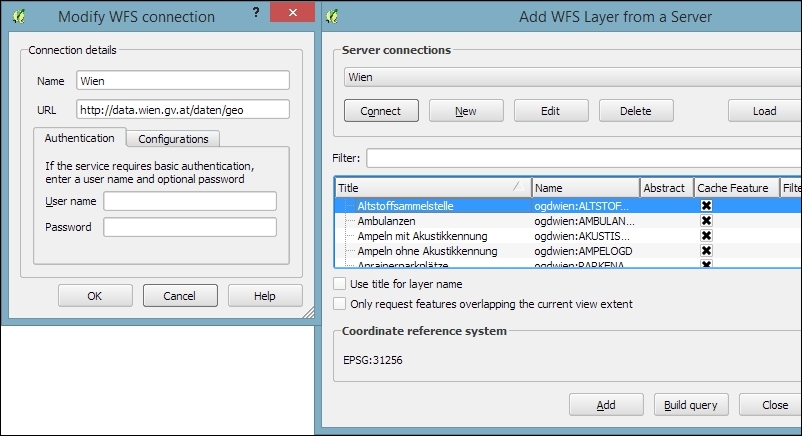This screenshot has height=436, width=802.
Task: Enable Use title for layer name
Action: pos(339,284)
